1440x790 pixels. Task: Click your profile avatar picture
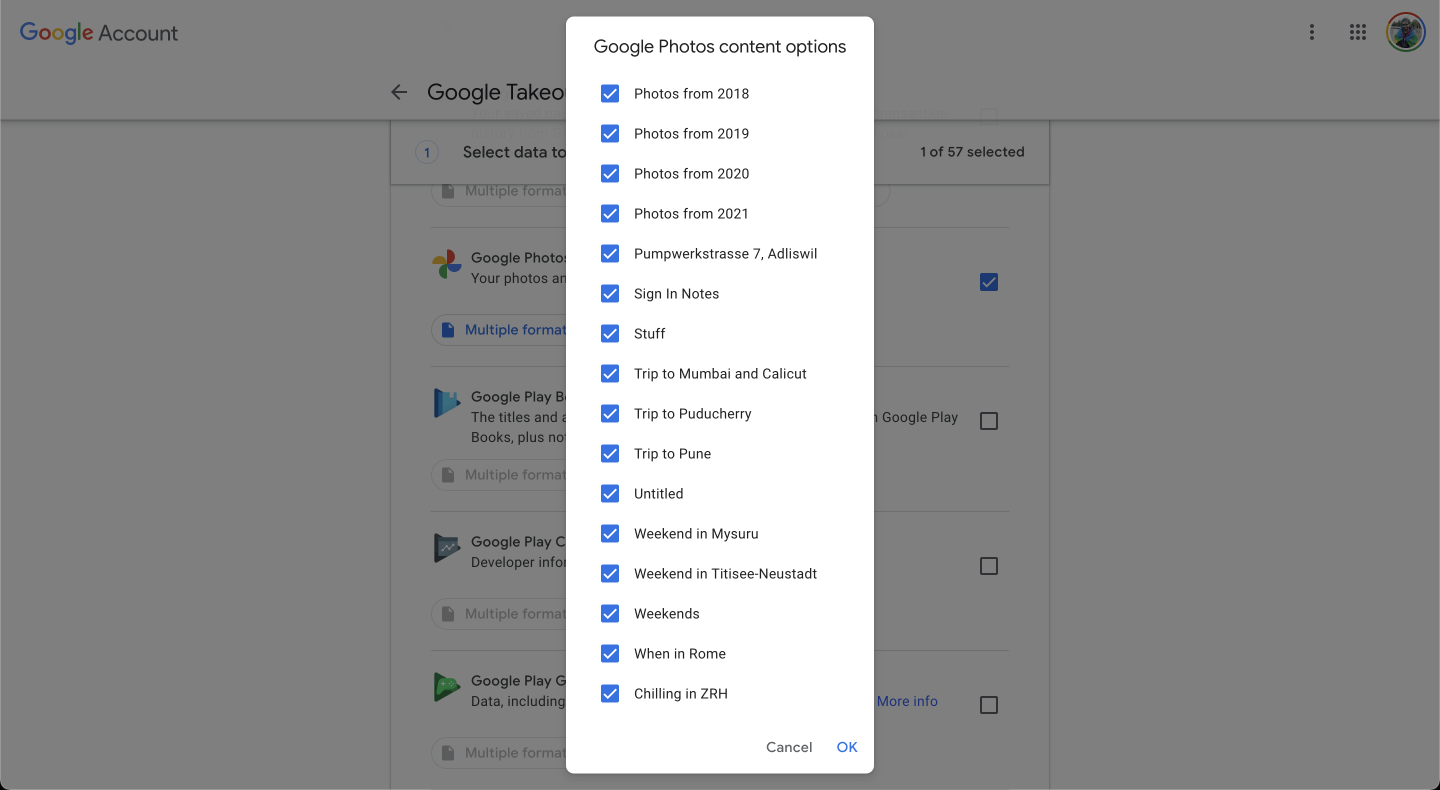point(1405,31)
